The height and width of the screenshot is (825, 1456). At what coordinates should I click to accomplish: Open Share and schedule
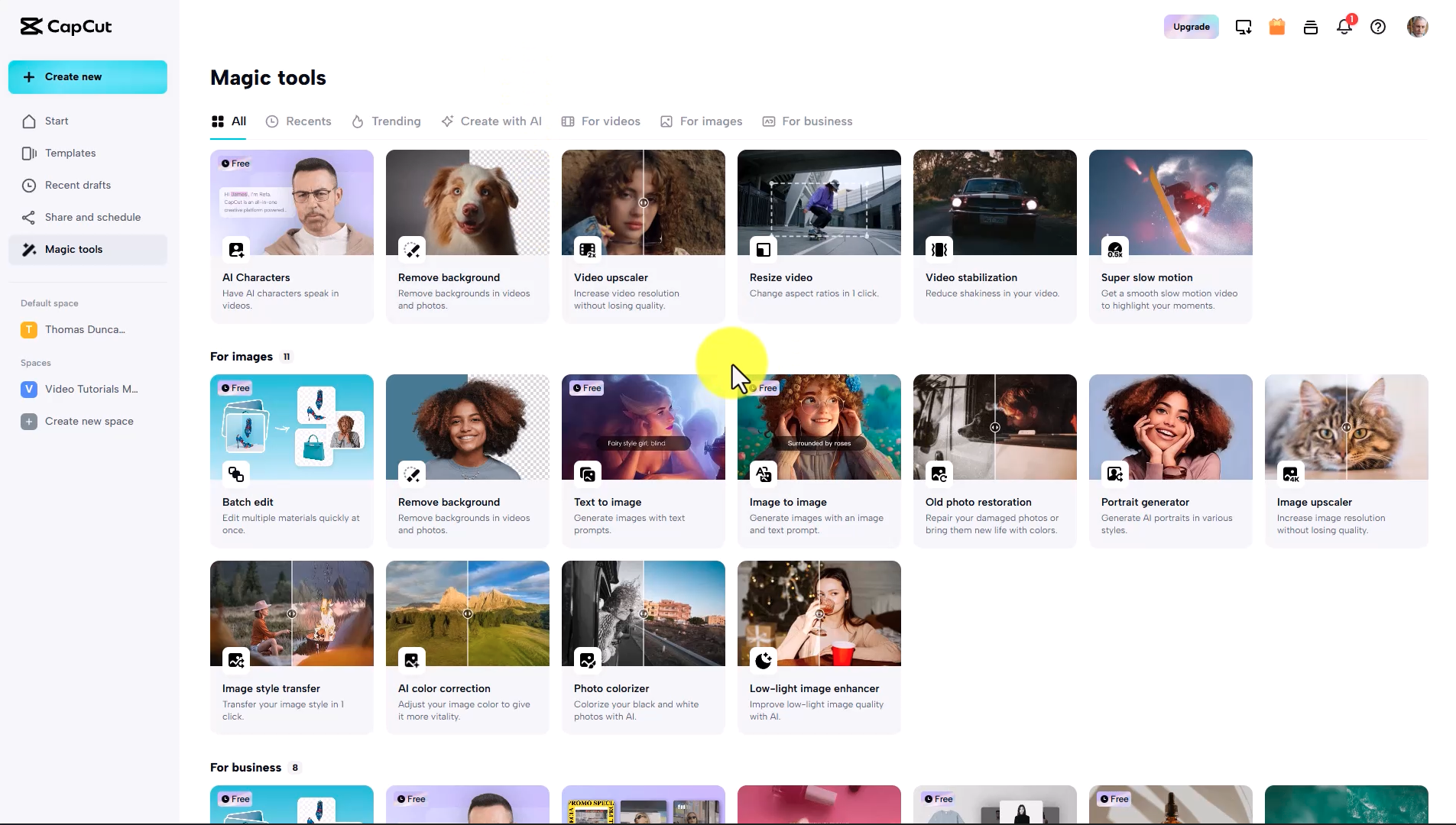(x=88, y=218)
